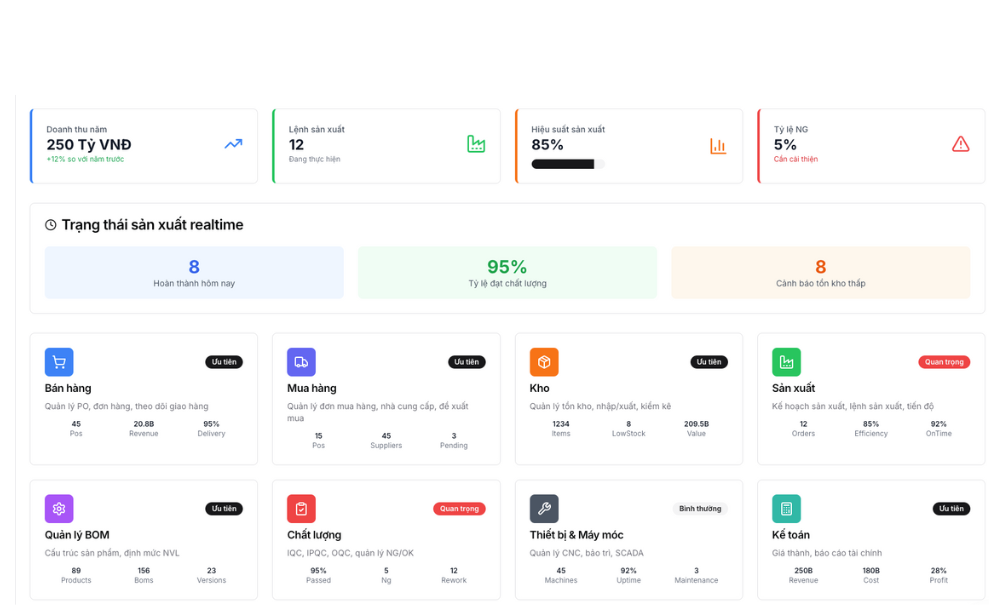Click the factory icon in Lệnh sản xuất card
The height and width of the screenshot is (616, 1000).
tap(476, 144)
